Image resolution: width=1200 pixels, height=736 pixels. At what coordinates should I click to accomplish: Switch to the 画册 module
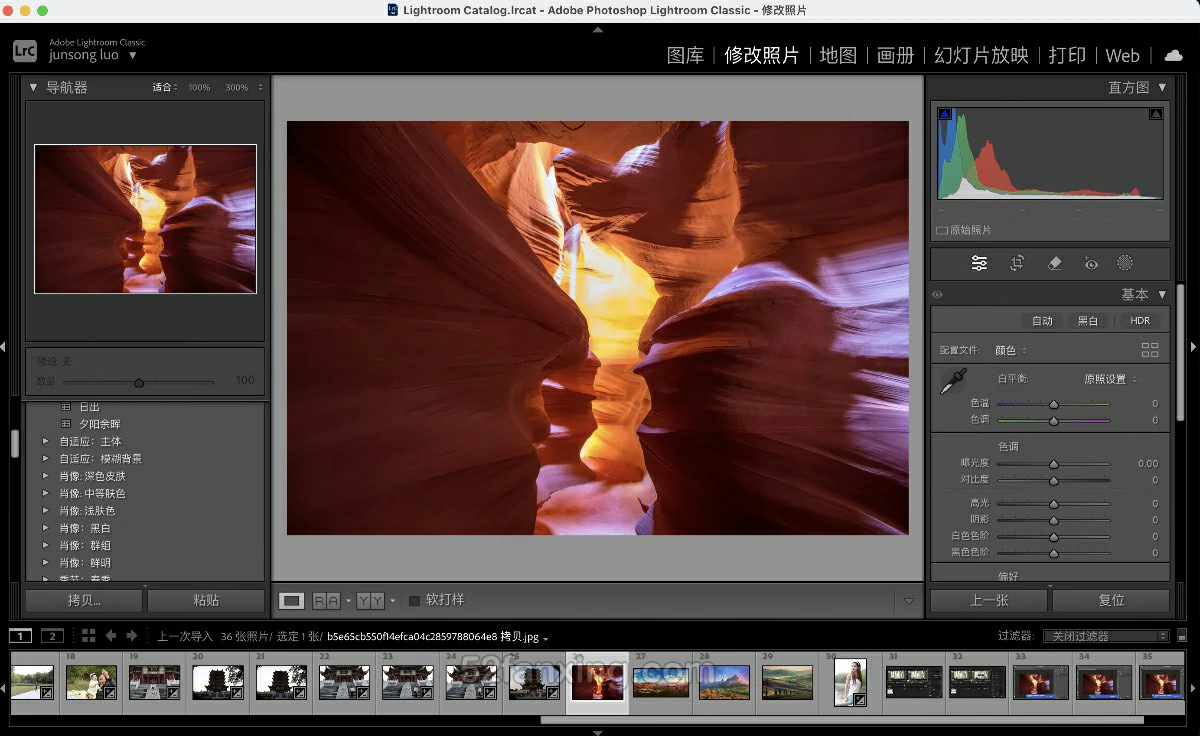(x=895, y=55)
